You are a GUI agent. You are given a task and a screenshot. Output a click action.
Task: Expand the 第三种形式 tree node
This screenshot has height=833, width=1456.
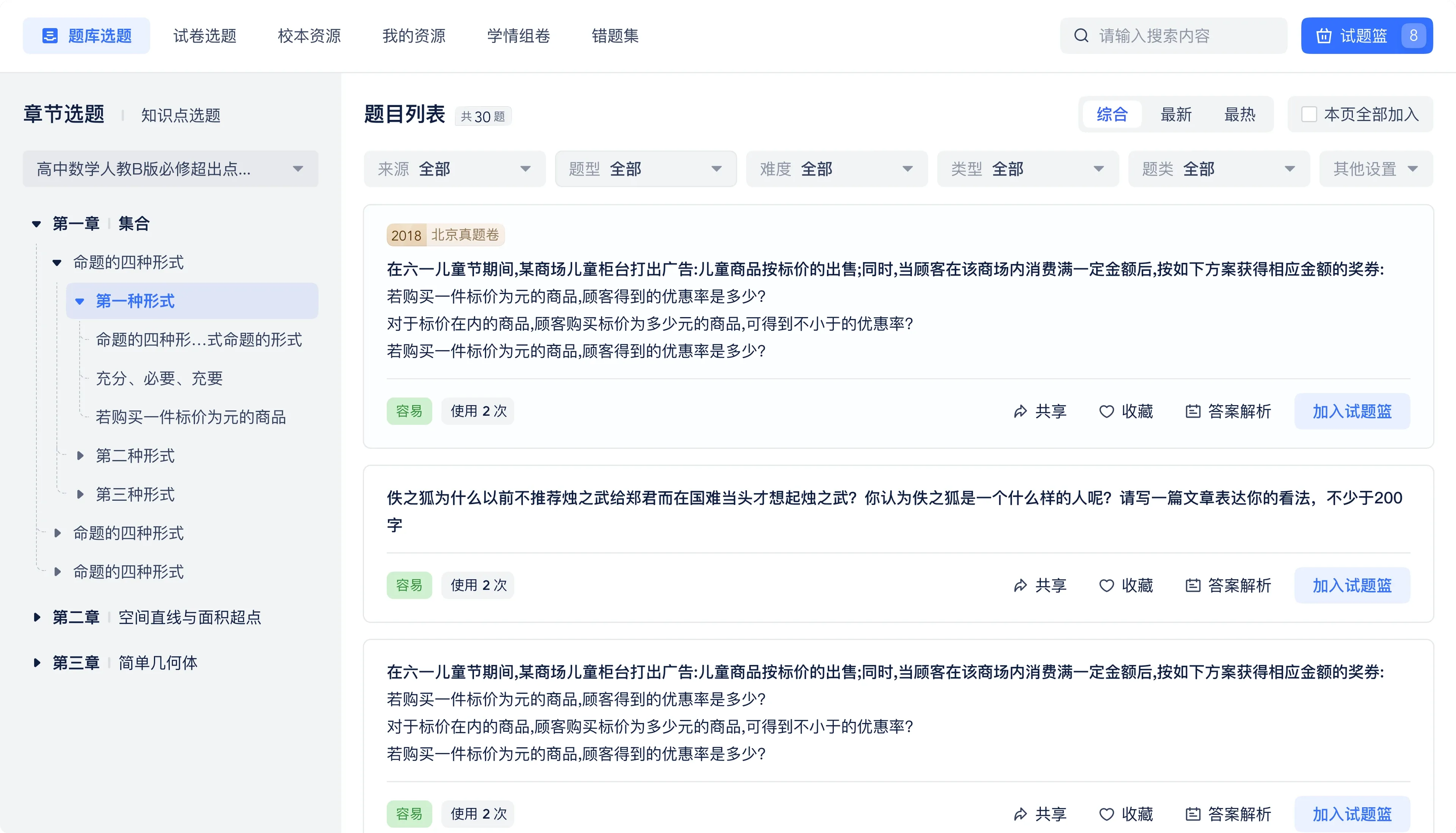pyautogui.click(x=80, y=494)
